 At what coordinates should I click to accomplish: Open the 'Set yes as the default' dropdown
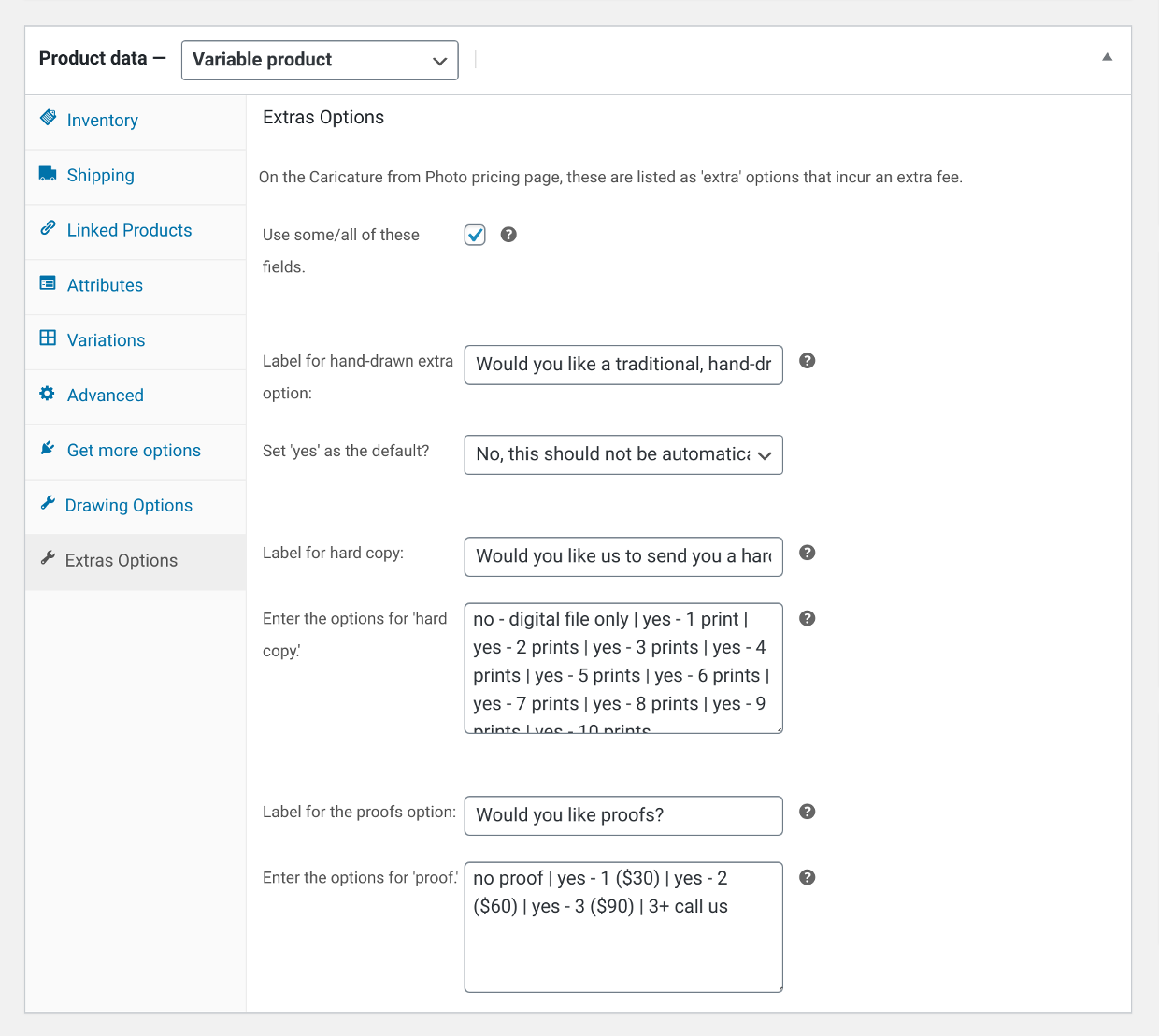tap(623, 454)
